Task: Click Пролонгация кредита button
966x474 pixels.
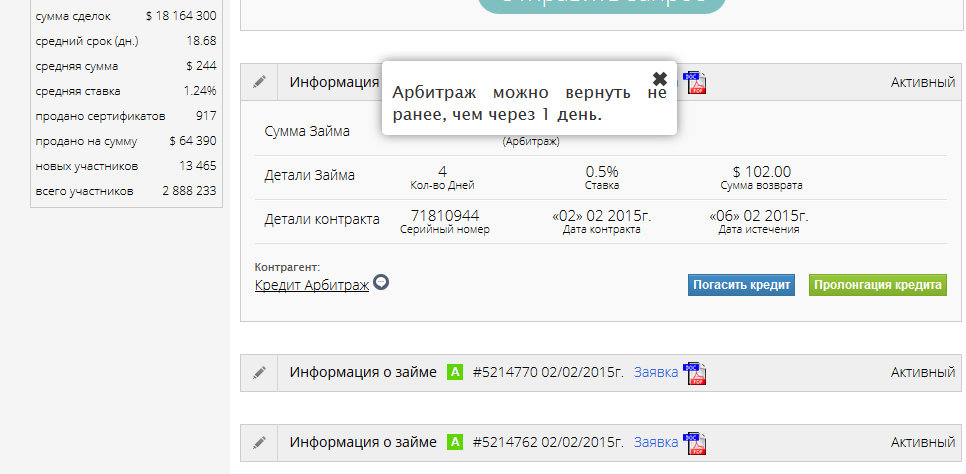Action: click(x=877, y=285)
